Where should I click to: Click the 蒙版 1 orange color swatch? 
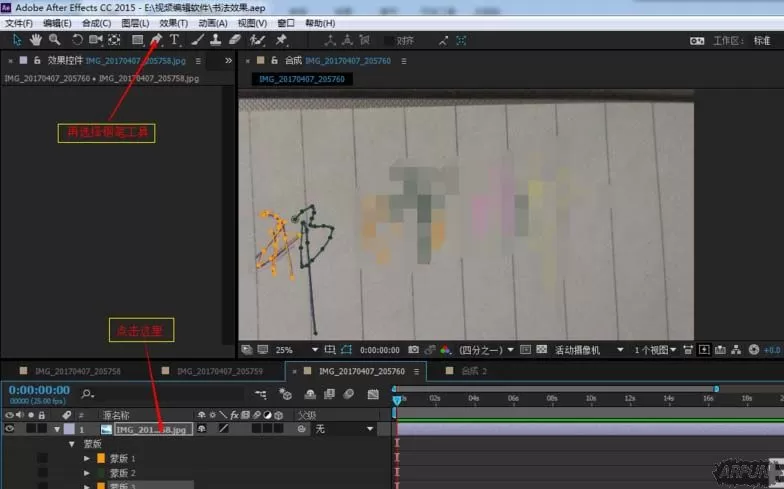coord(101,458)
